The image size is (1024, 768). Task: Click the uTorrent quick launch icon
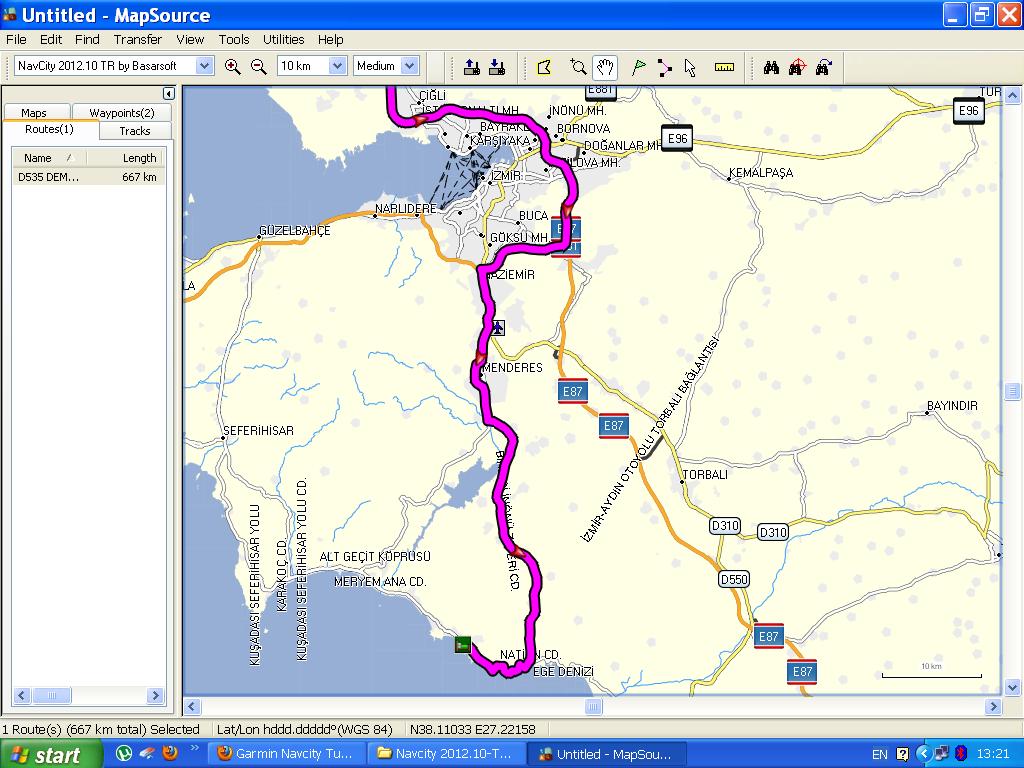tap(123, 754)
